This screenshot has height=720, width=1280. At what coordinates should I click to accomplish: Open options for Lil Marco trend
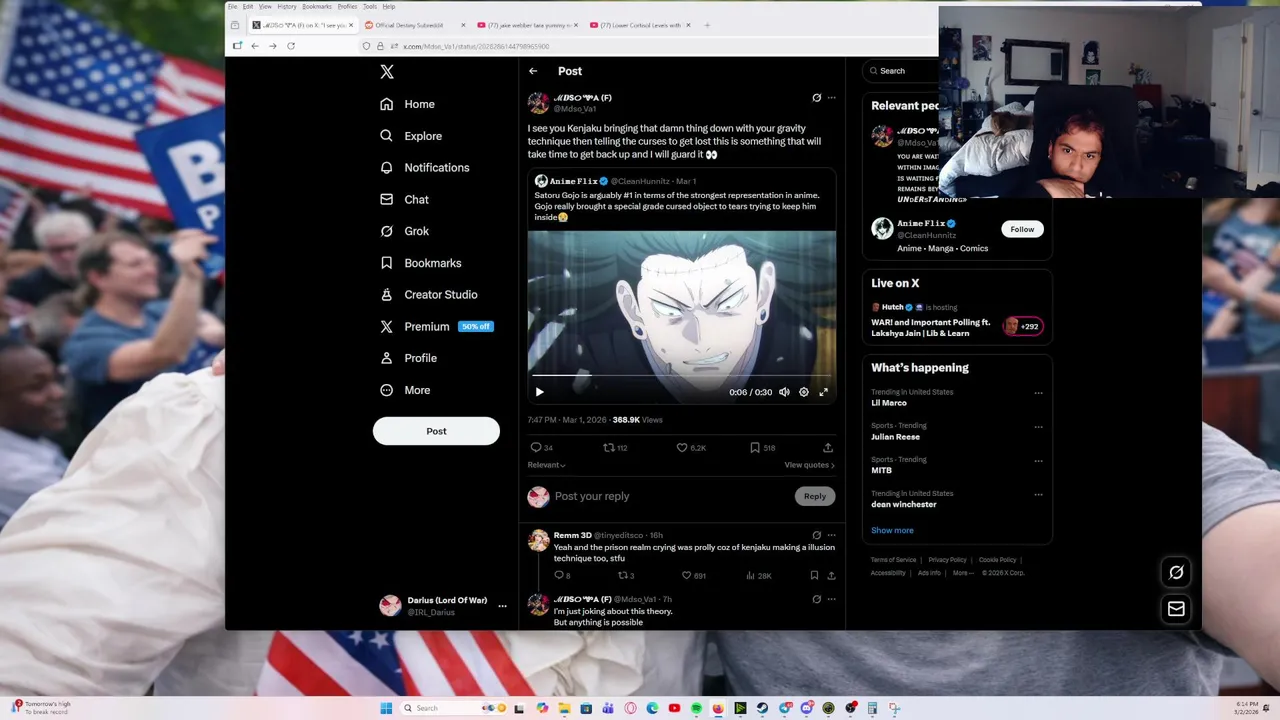pos(1038,393)
